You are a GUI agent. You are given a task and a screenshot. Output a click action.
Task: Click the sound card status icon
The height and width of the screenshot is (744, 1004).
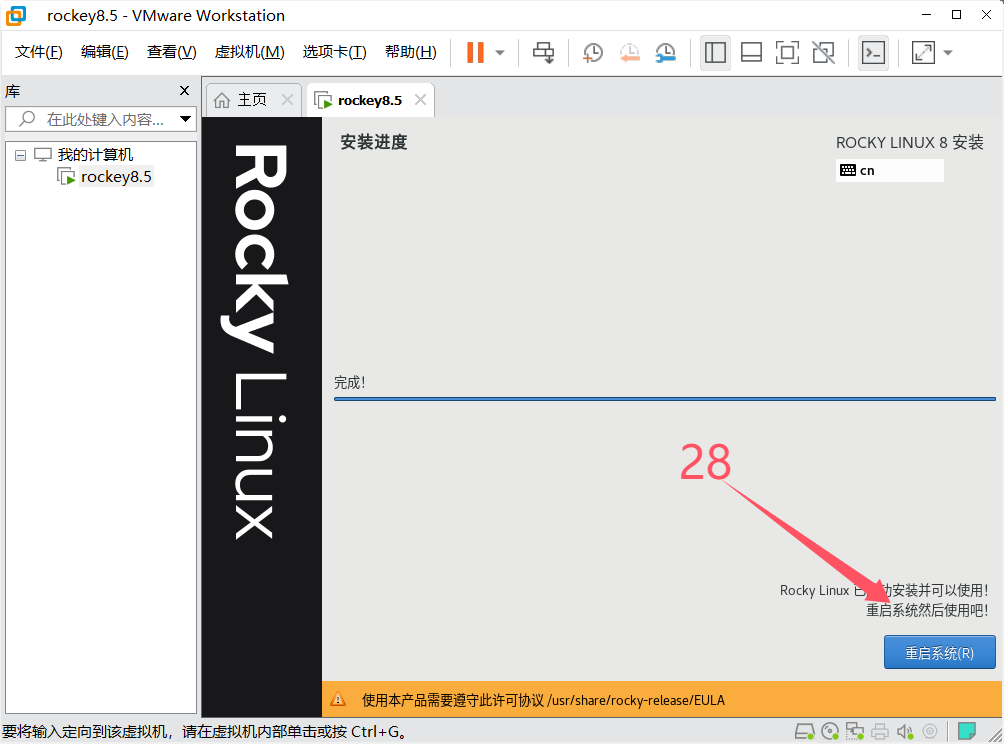pyautogui.click(x=904, y=731)
